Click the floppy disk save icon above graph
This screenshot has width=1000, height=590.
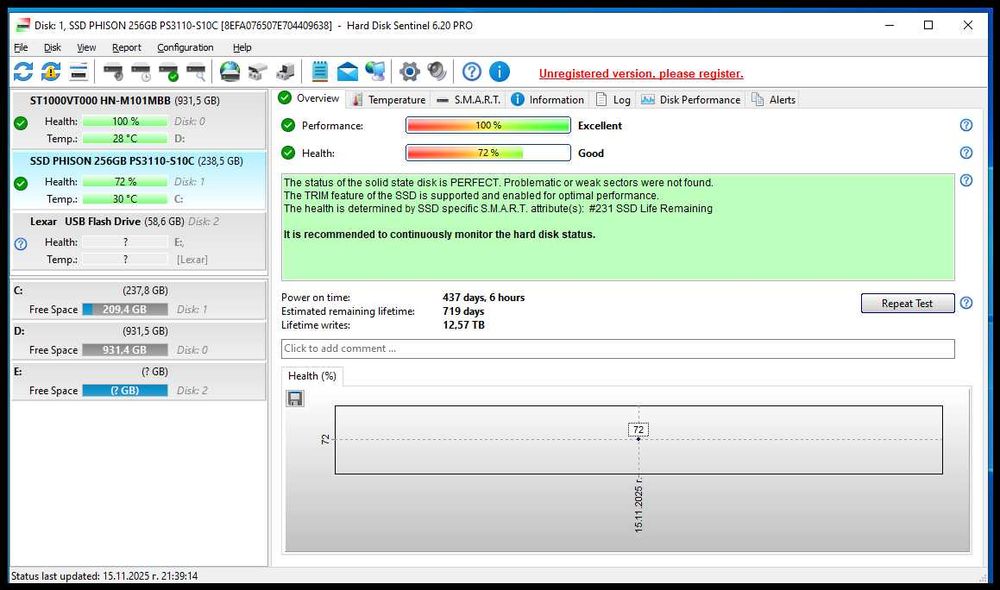[295, 399]
